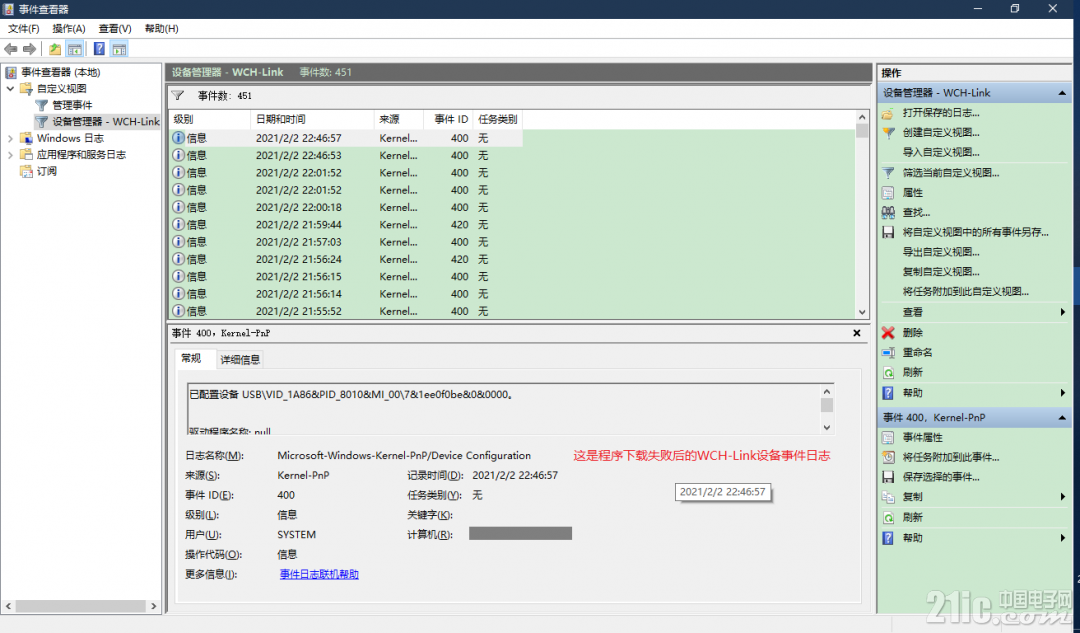Choose the 重命名 action

[917, 353]
